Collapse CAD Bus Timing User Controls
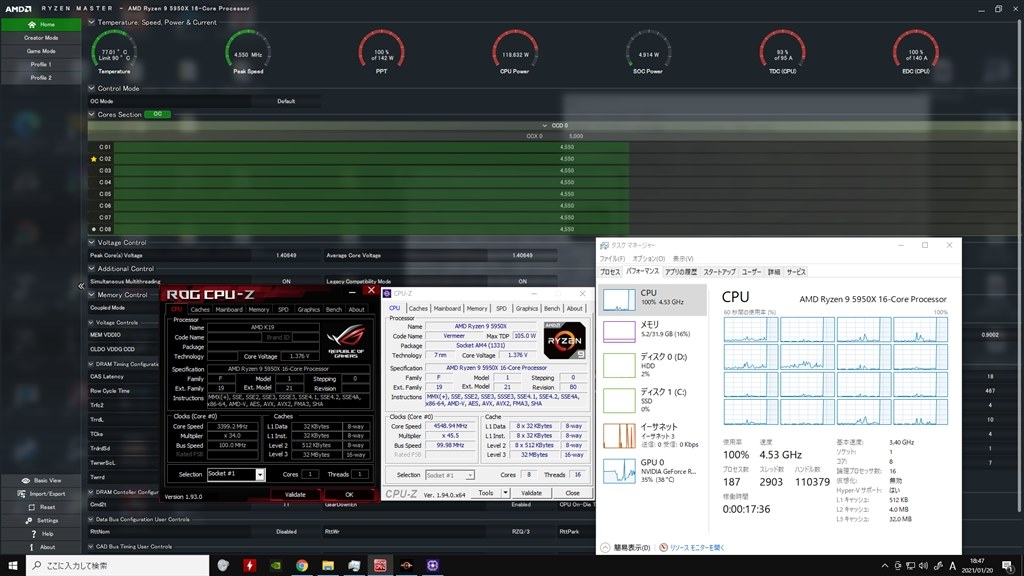Image resolution: width=1024 pixels, height=576 pixels. [91, 547]
